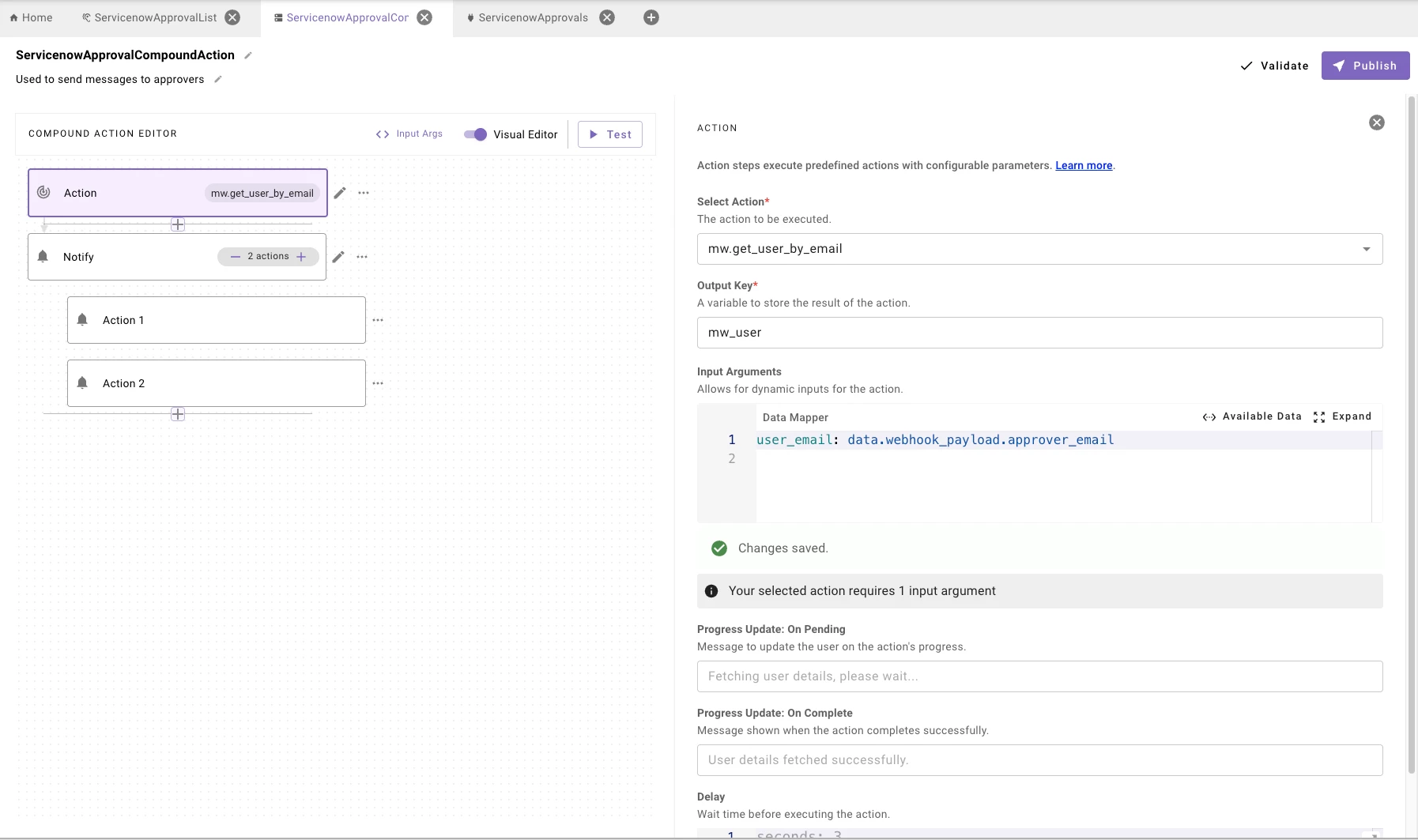The image size is (1418, 840).
Task: Open more options for Action 2
Action: 378,383
